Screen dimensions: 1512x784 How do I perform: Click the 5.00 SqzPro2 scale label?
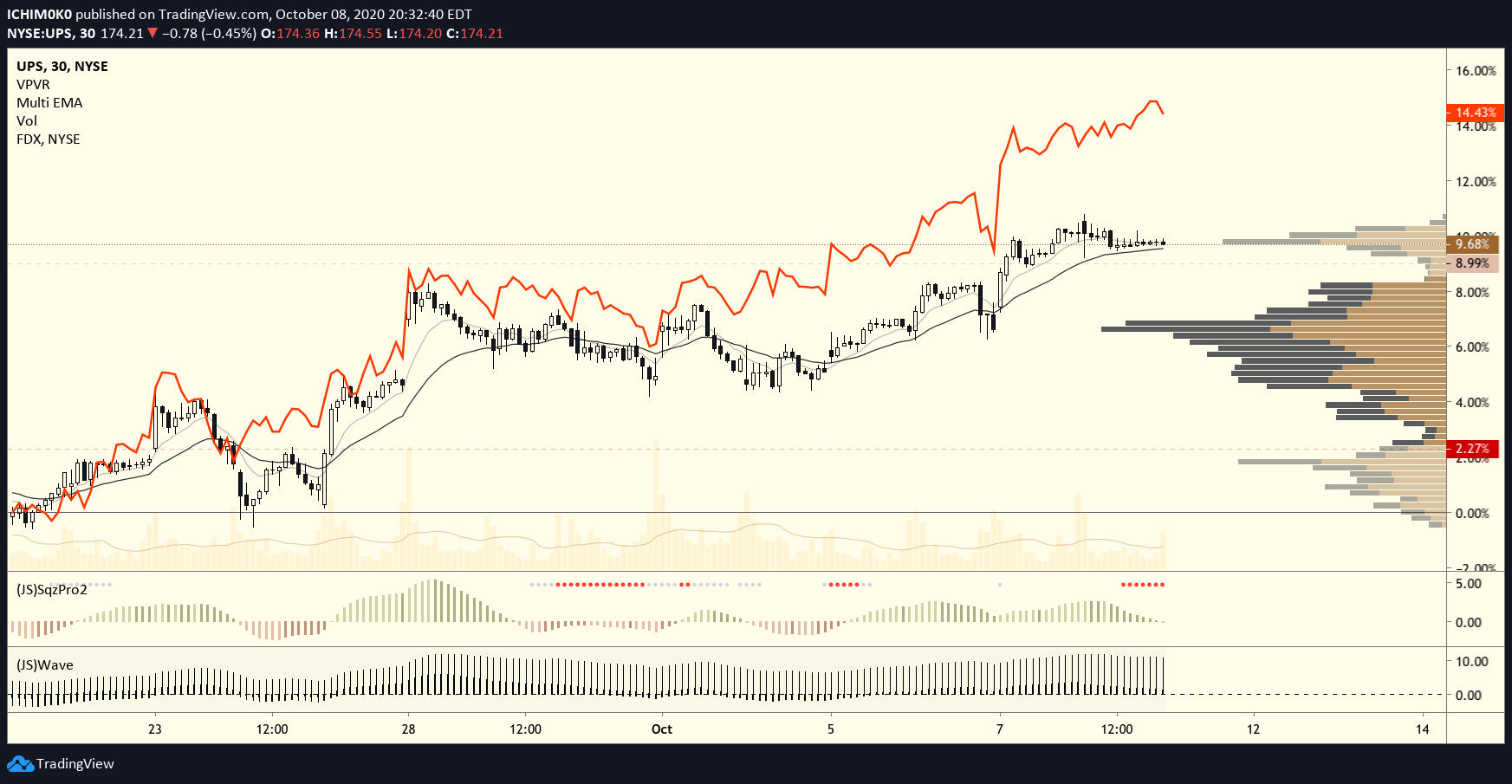(x=1469, y=584)
